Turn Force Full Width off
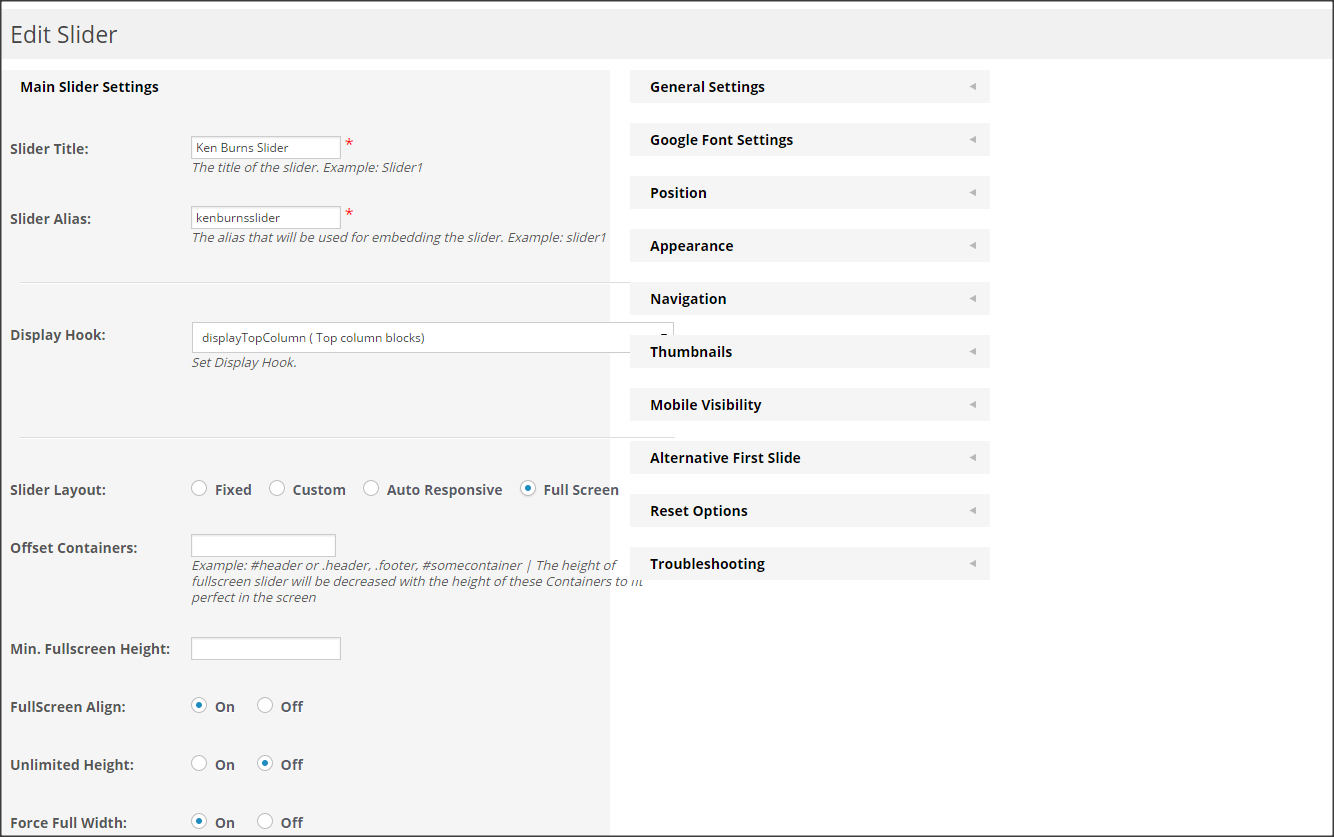 (x=265, y=822)
